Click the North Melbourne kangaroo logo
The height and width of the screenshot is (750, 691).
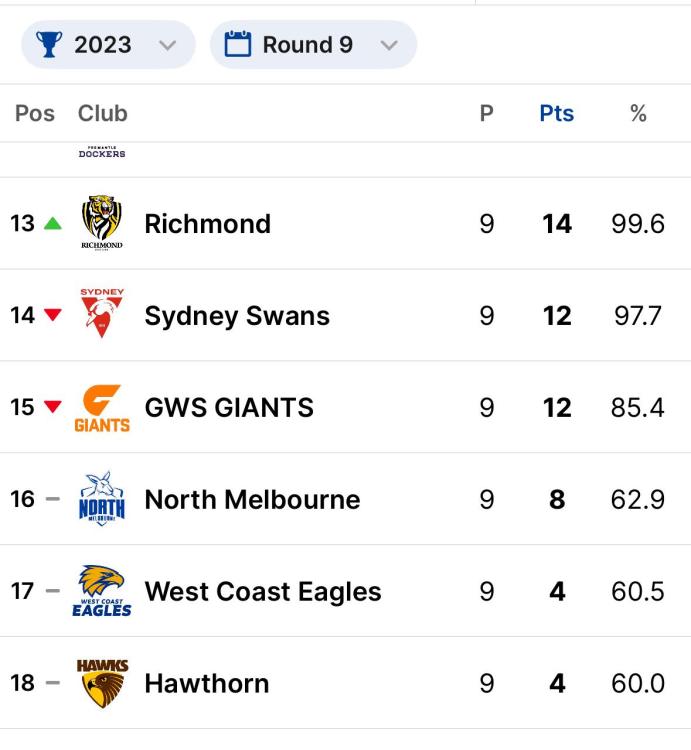click(102, 498)
